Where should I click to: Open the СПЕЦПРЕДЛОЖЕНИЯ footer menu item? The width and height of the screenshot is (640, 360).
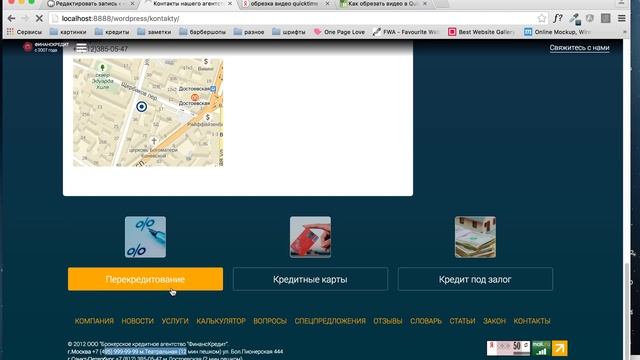[x=330, y=321]
